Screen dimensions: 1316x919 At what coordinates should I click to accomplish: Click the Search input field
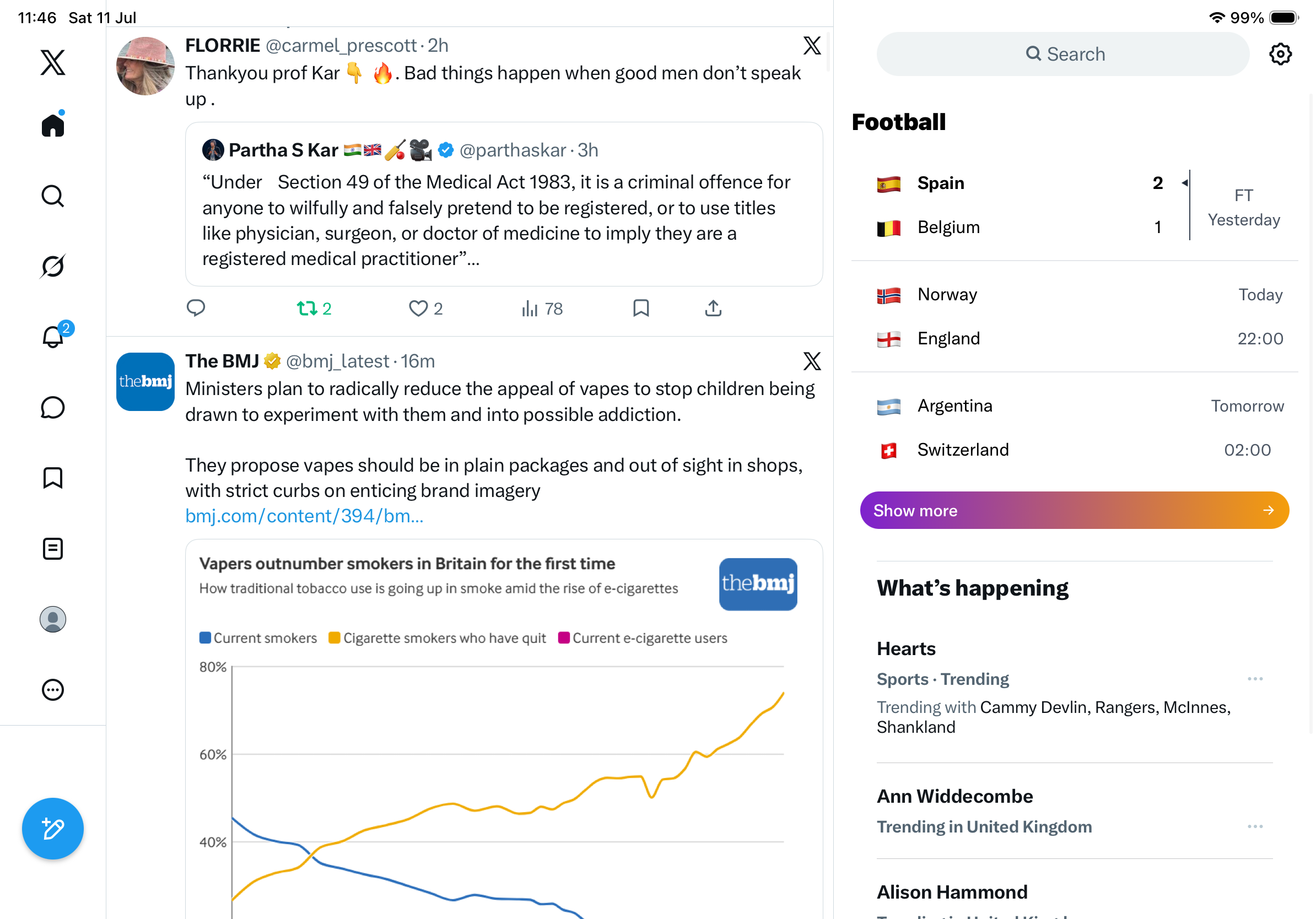pos(1062,54)
